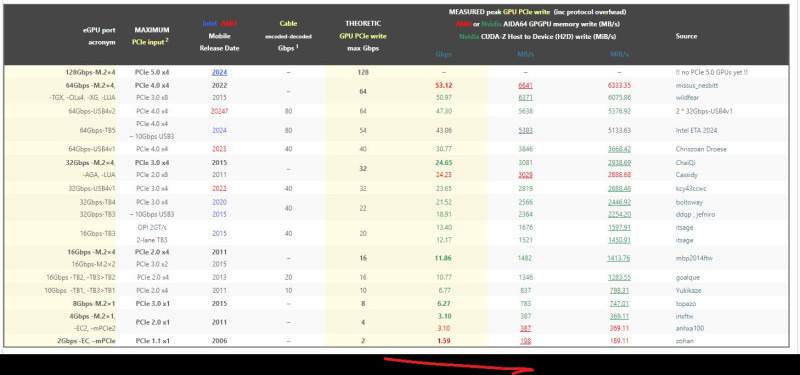Select the 128Gbps-M.2×4 port cell
The image size is (800, 375).
pos(89,73)
